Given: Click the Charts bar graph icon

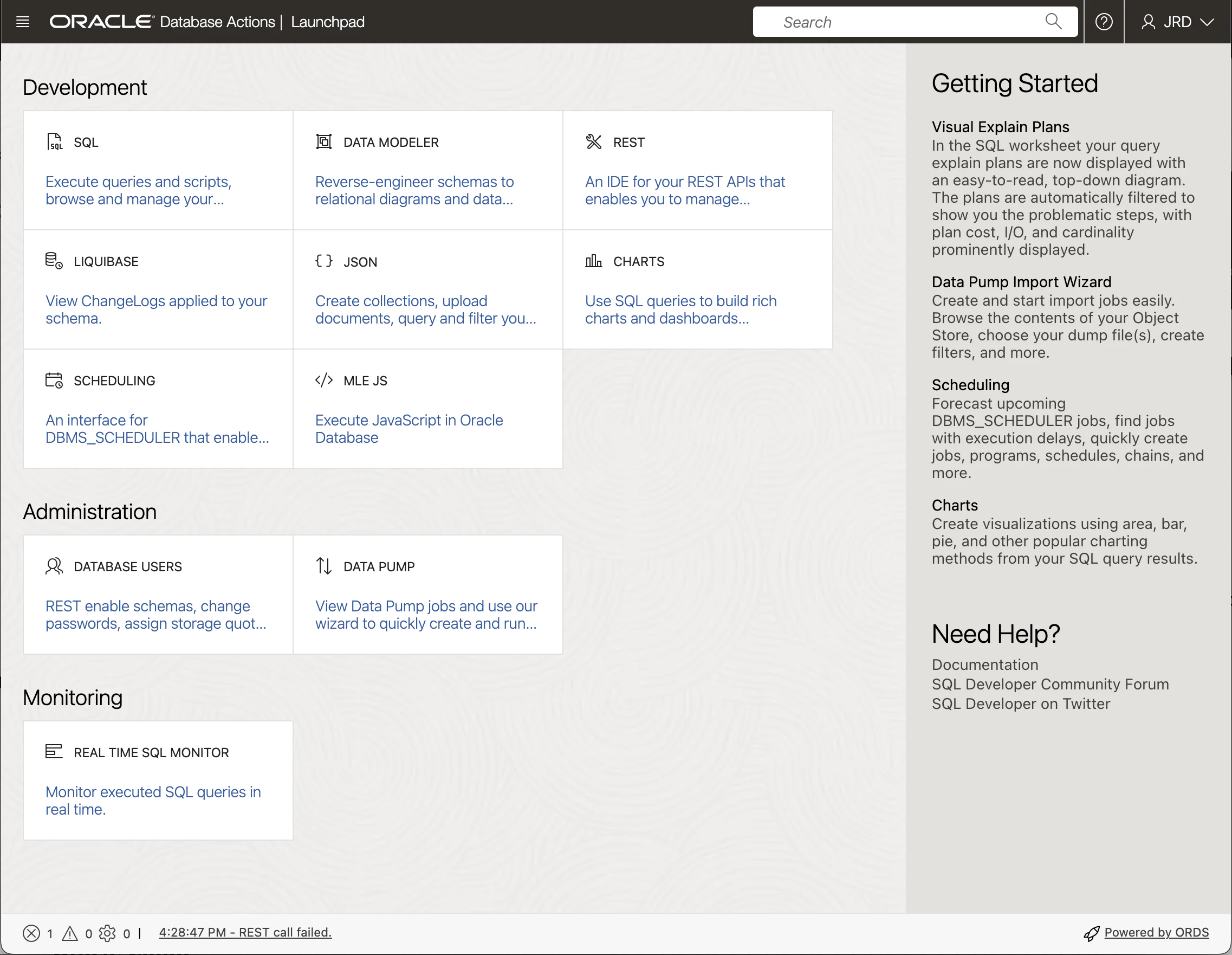Looking at the screenshot, I should point(593,261).
